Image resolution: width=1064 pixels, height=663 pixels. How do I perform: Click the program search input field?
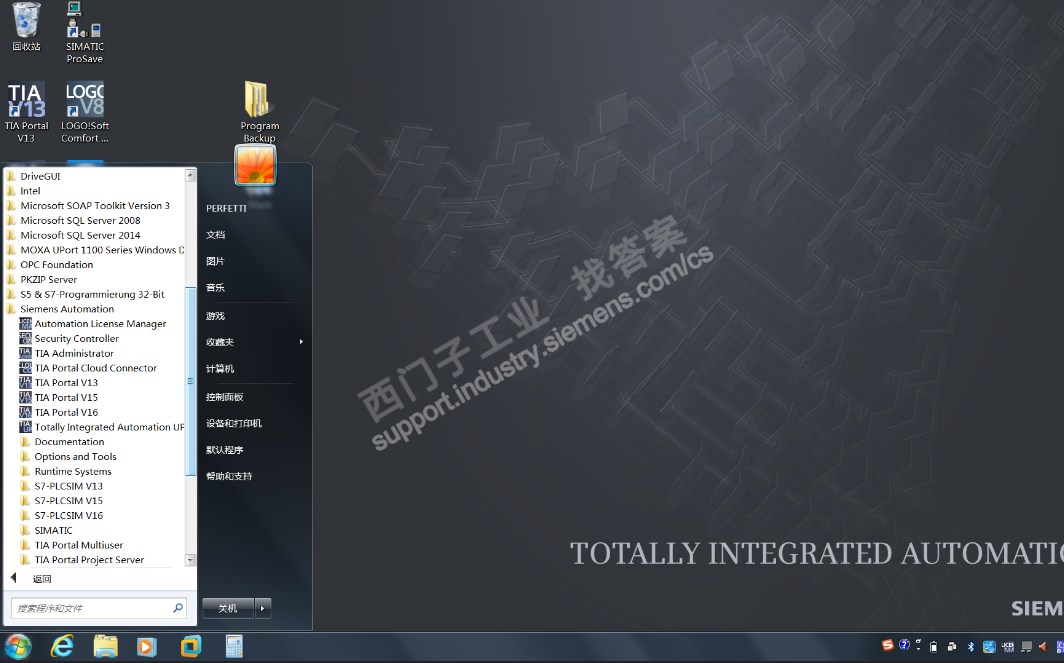coord(98,608)
